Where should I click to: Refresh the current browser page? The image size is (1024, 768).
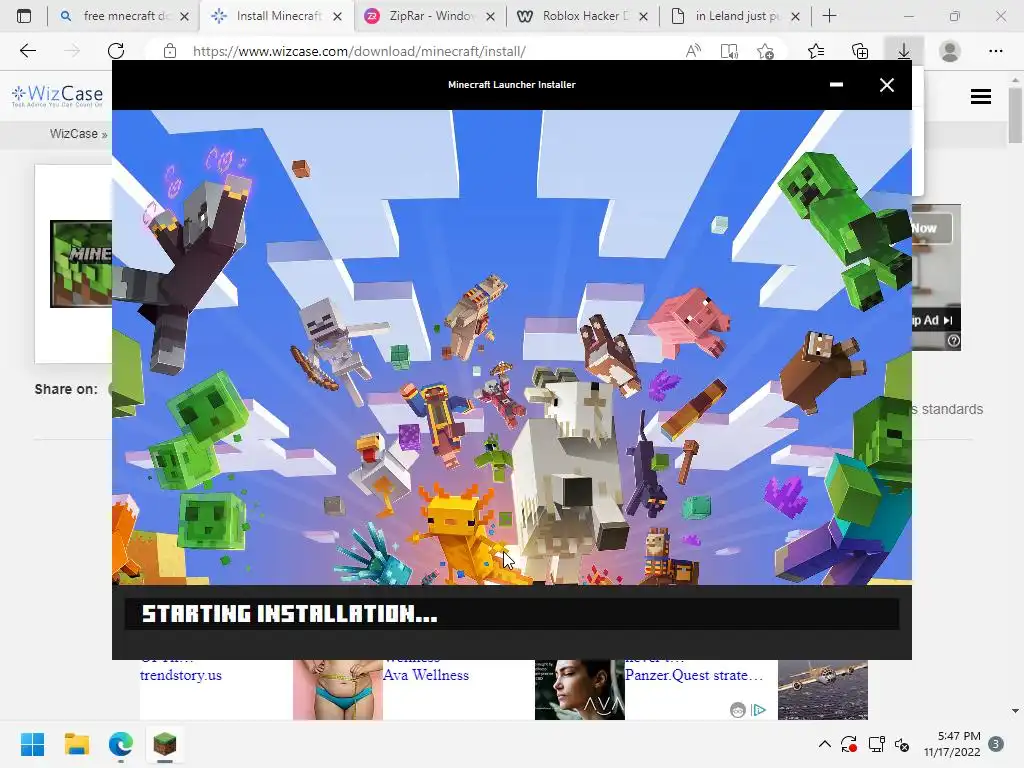point(116,51)
